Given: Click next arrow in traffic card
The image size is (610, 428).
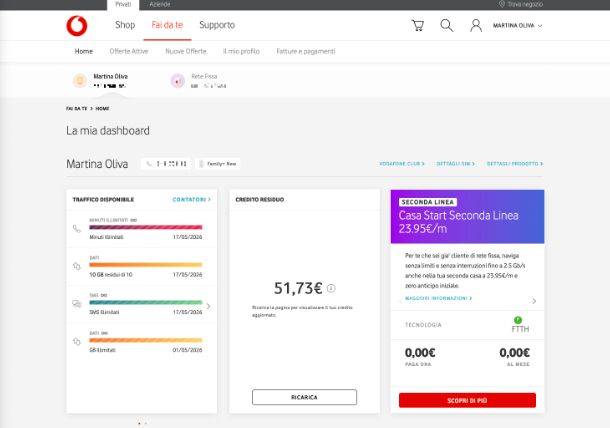Looking at the screenshot, I should tap(209, 306).
